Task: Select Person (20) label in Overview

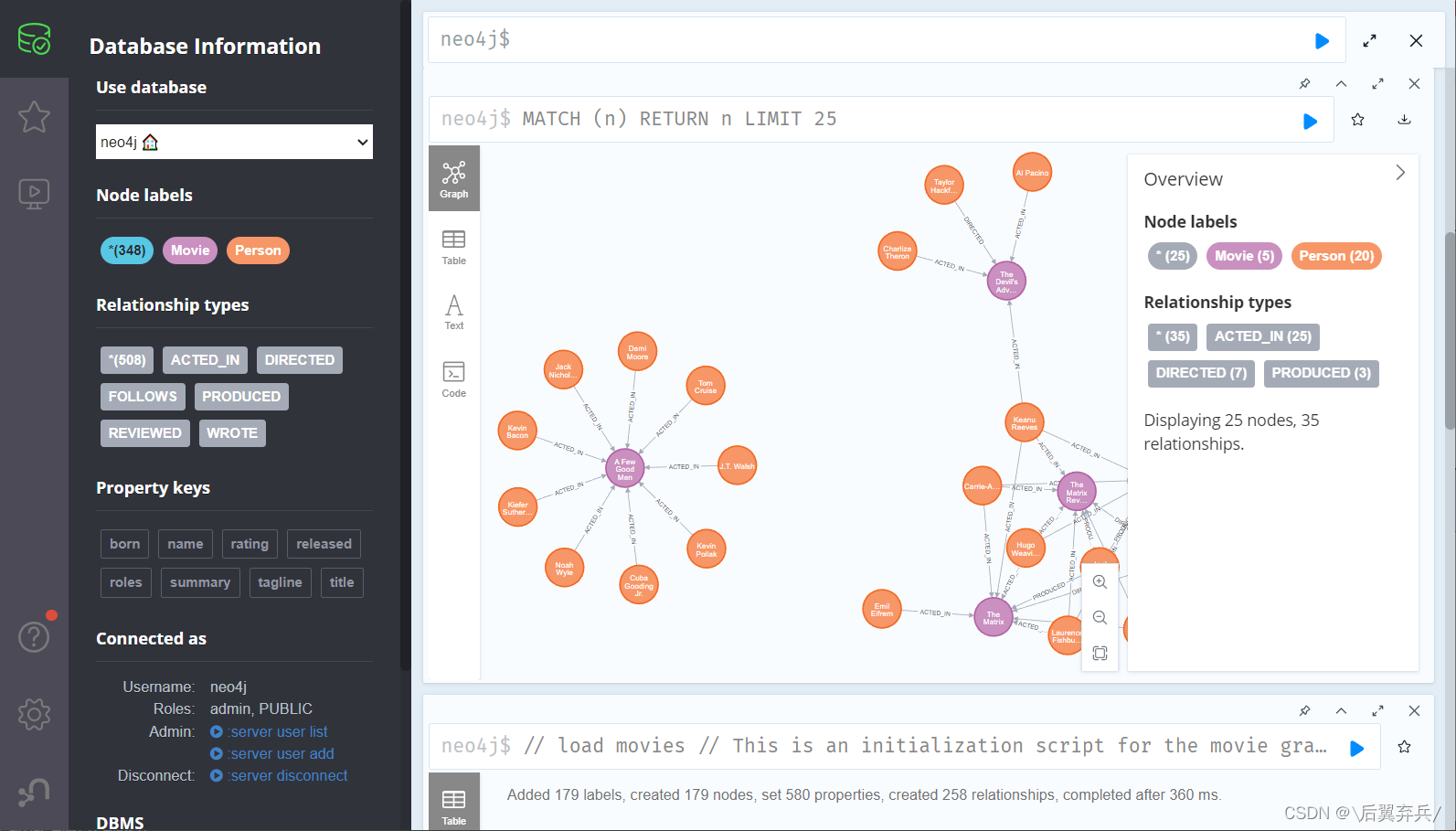Action: (1336, 256)
